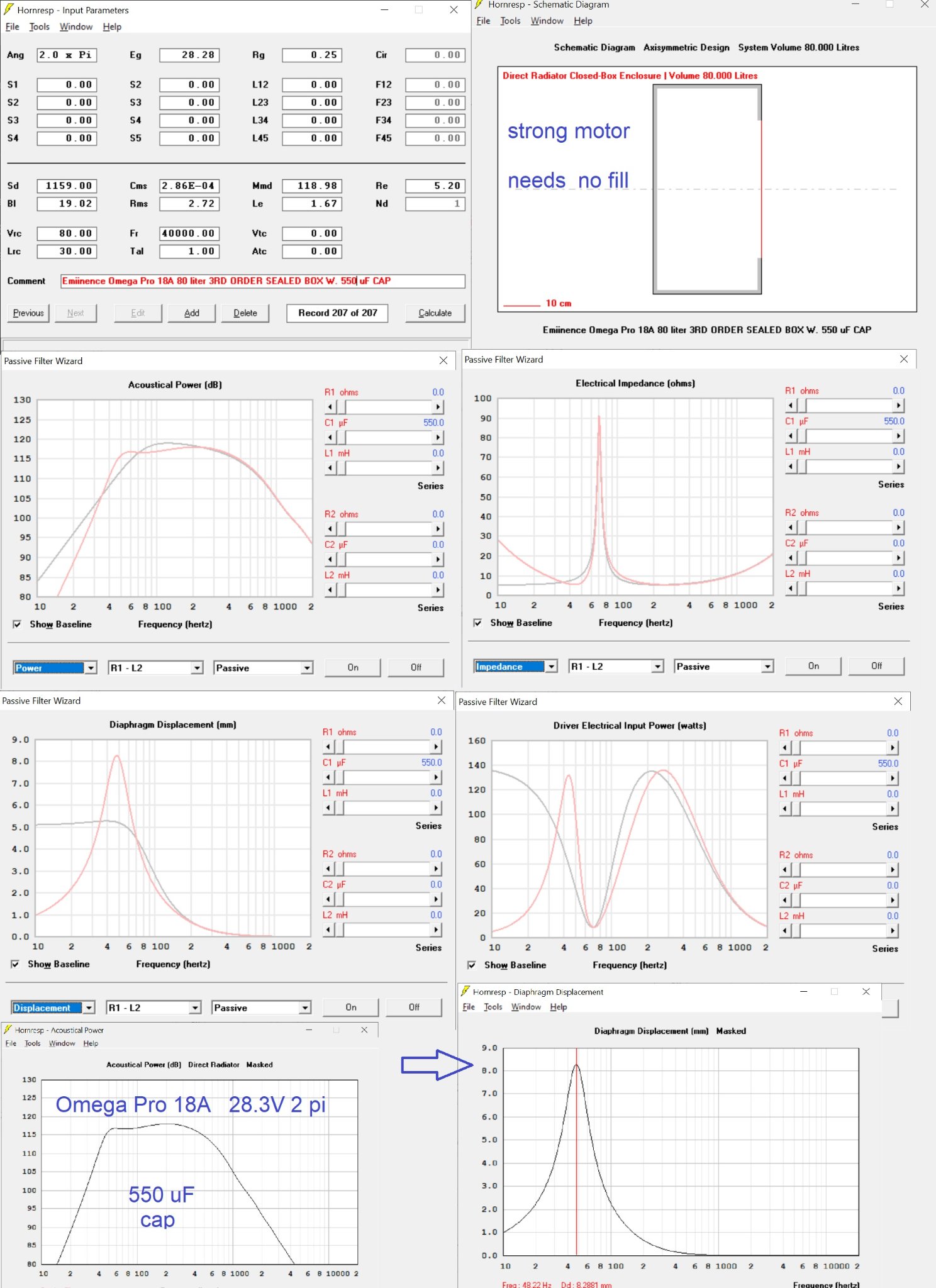Image resolution: width=936 pixels, height=1288 pixels.
Task: Click R1 ohms left arrow in Acoustical Power wizard
Action: point(330,407)
